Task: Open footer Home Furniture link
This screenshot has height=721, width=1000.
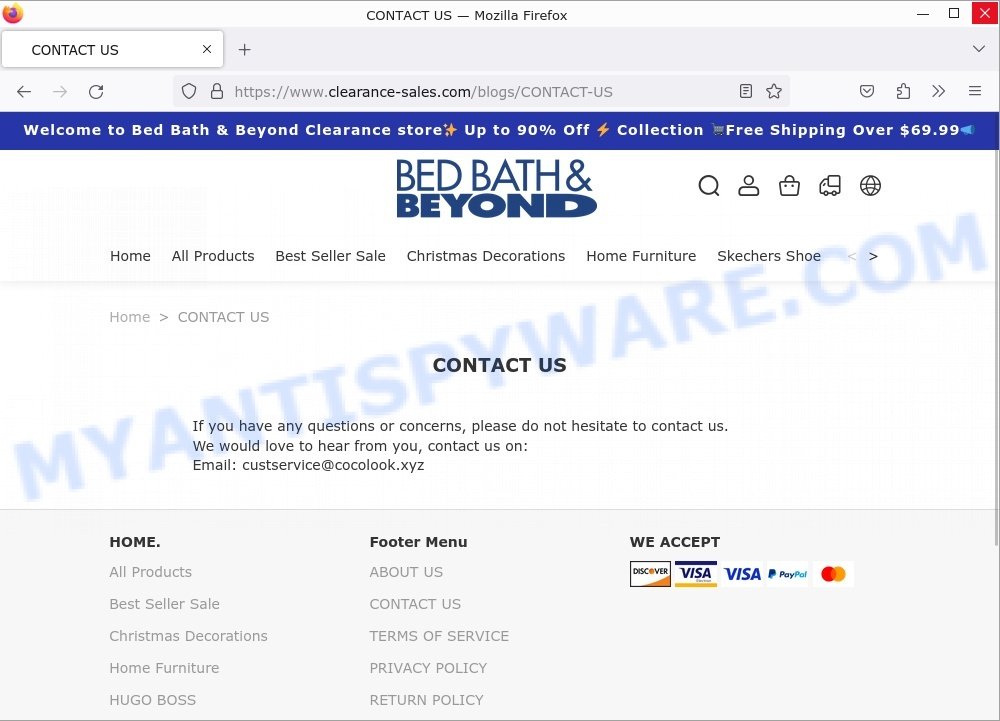Action: point(164,667)
